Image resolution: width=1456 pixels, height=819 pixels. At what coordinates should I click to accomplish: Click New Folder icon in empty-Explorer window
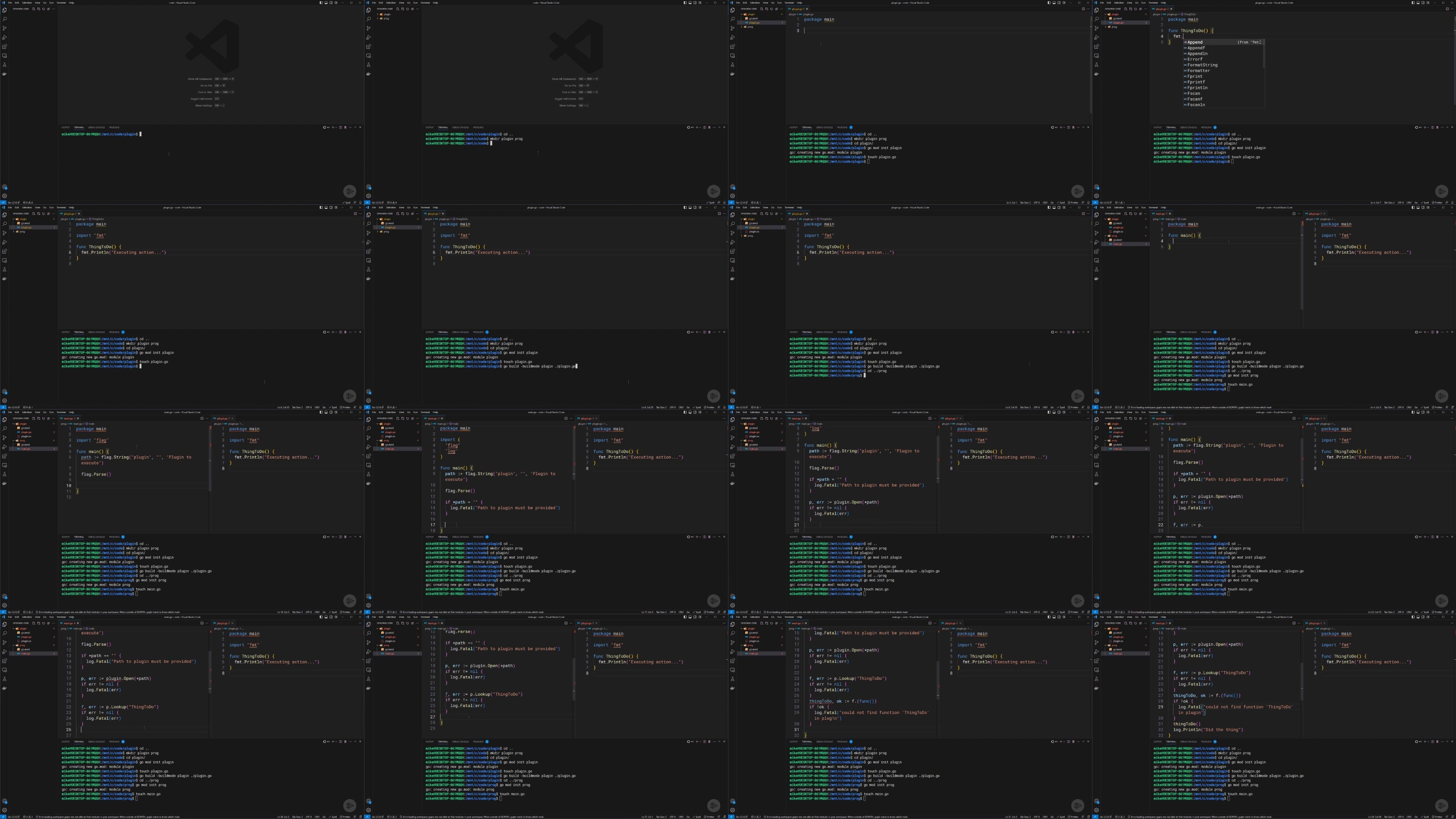(x=39, y=9)
